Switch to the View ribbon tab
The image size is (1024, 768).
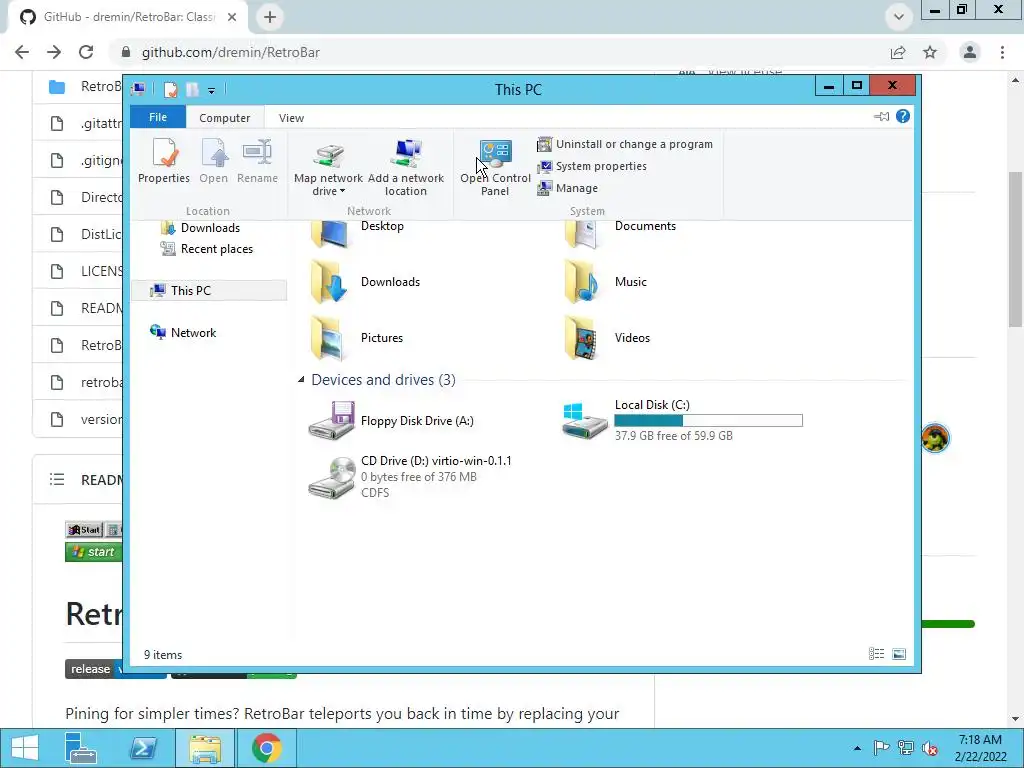(x=291, y=118)
